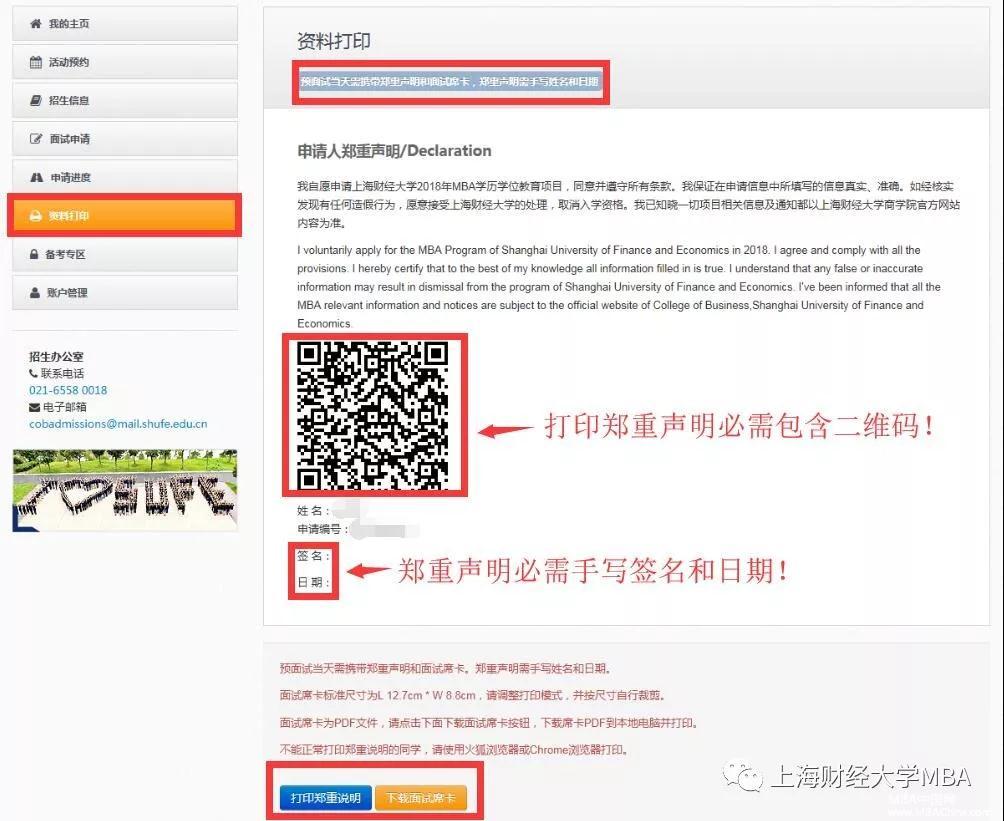Go to 招生信息 in the sidebar
The image size is (1004, 821).
coord(125,101)
